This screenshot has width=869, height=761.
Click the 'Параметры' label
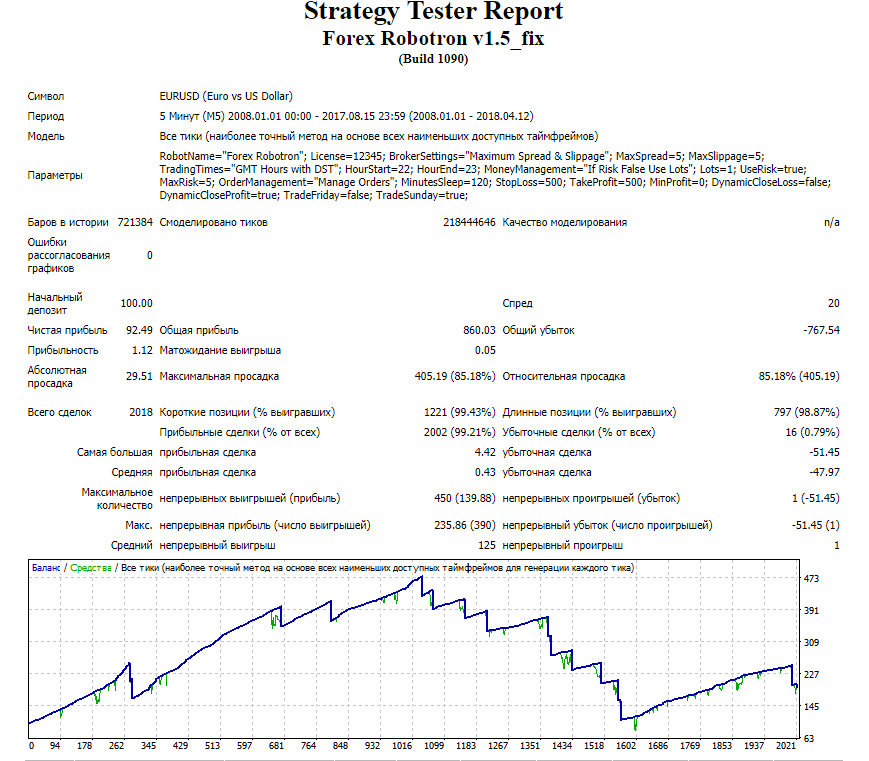[55, 176]
